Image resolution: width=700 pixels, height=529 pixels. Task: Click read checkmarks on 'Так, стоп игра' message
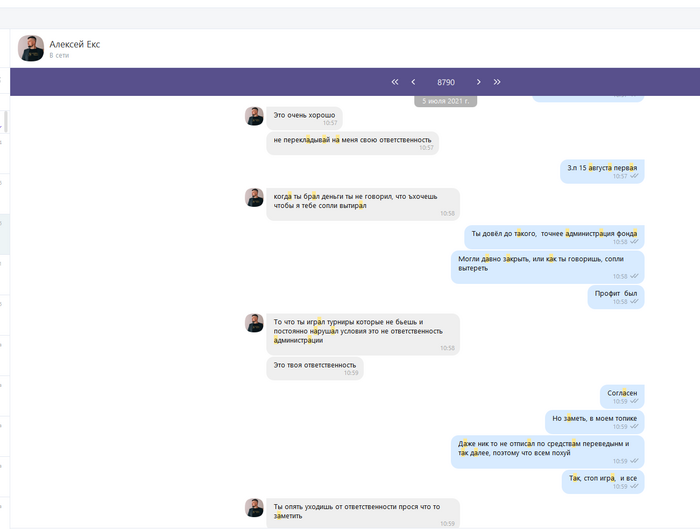[x=634, y=487]
